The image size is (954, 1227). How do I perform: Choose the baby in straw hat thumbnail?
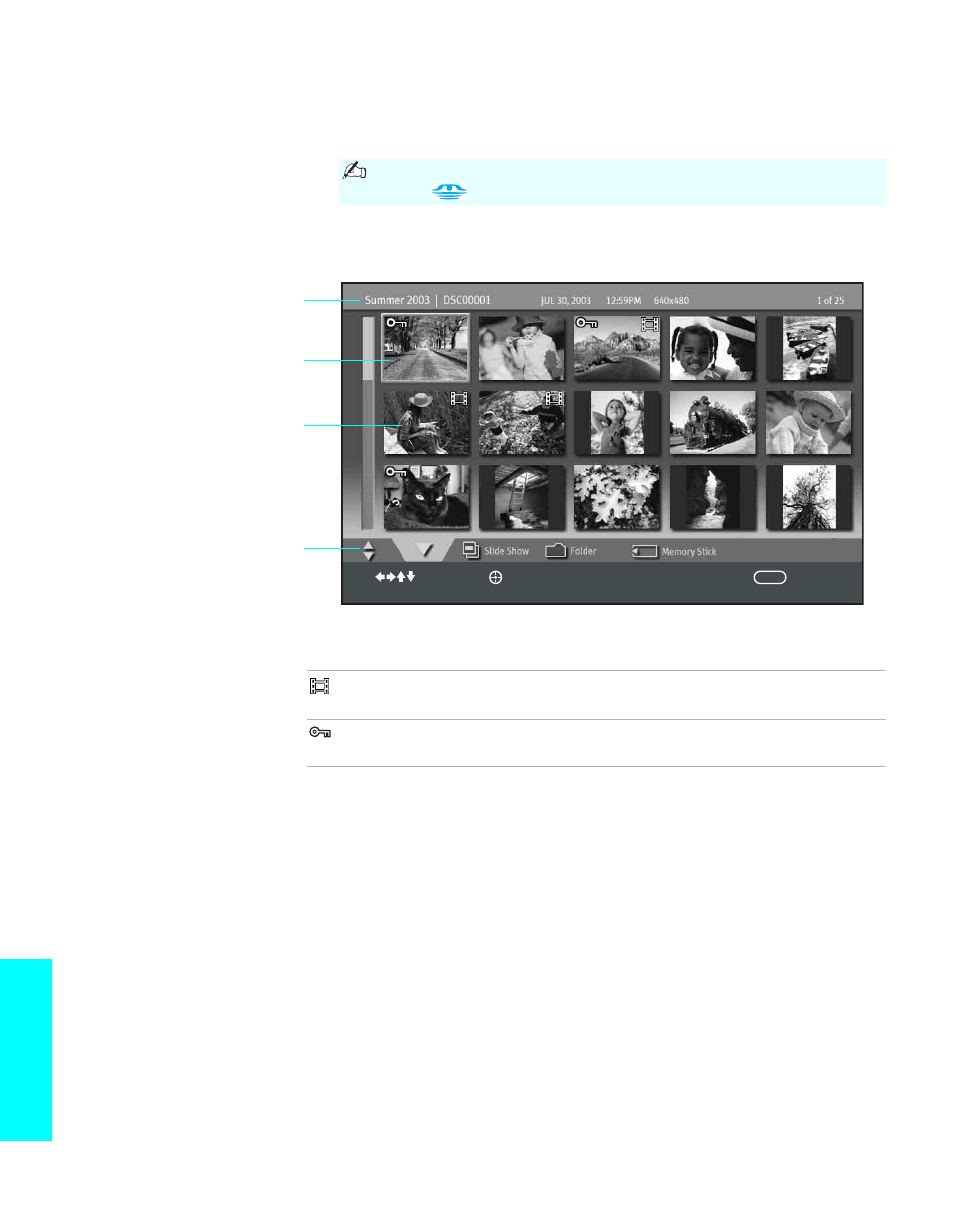808,422
